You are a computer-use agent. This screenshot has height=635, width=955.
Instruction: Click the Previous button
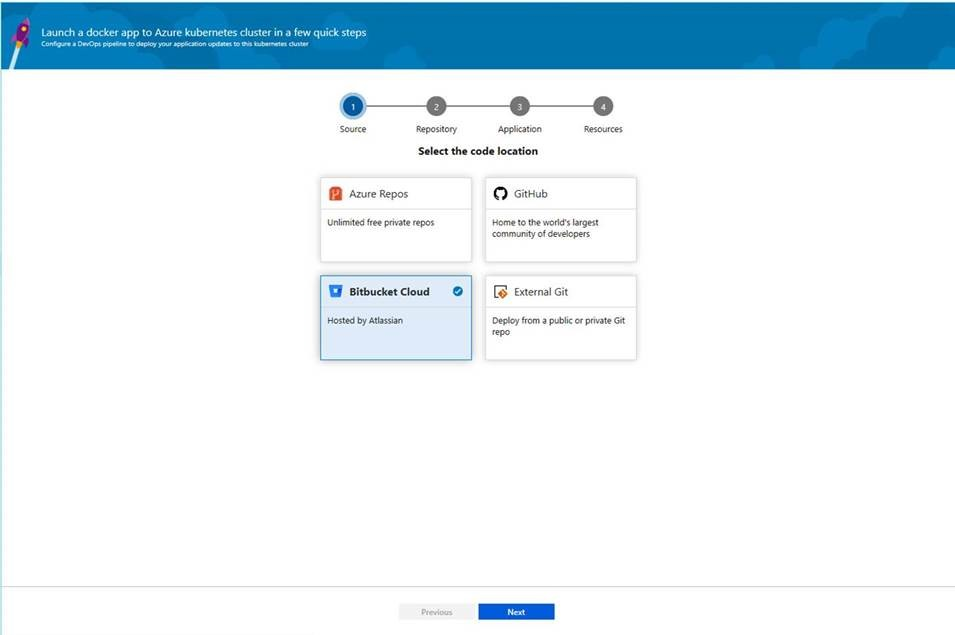[437, 611]
